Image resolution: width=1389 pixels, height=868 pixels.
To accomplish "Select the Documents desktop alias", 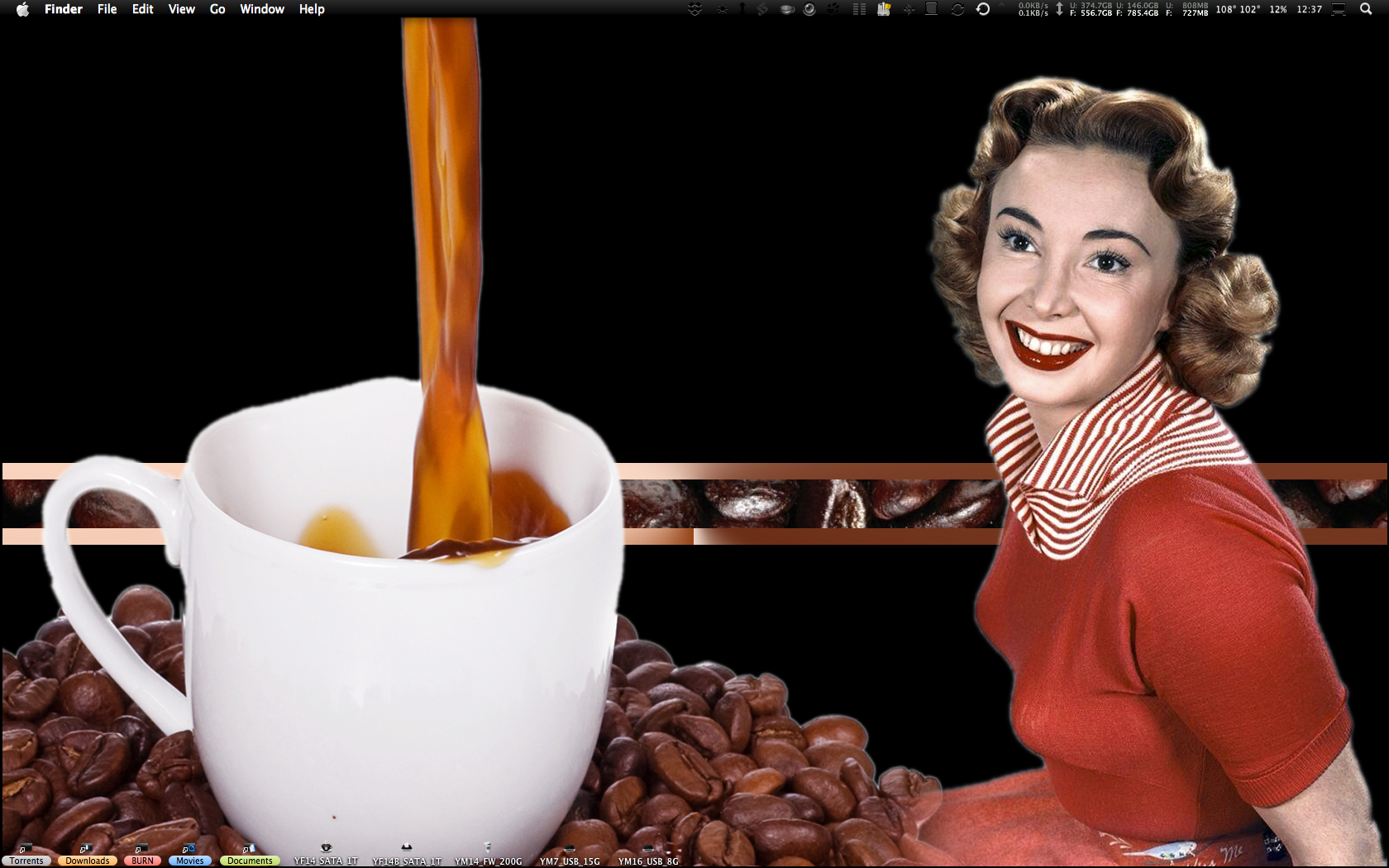I will tap(250, 856).
